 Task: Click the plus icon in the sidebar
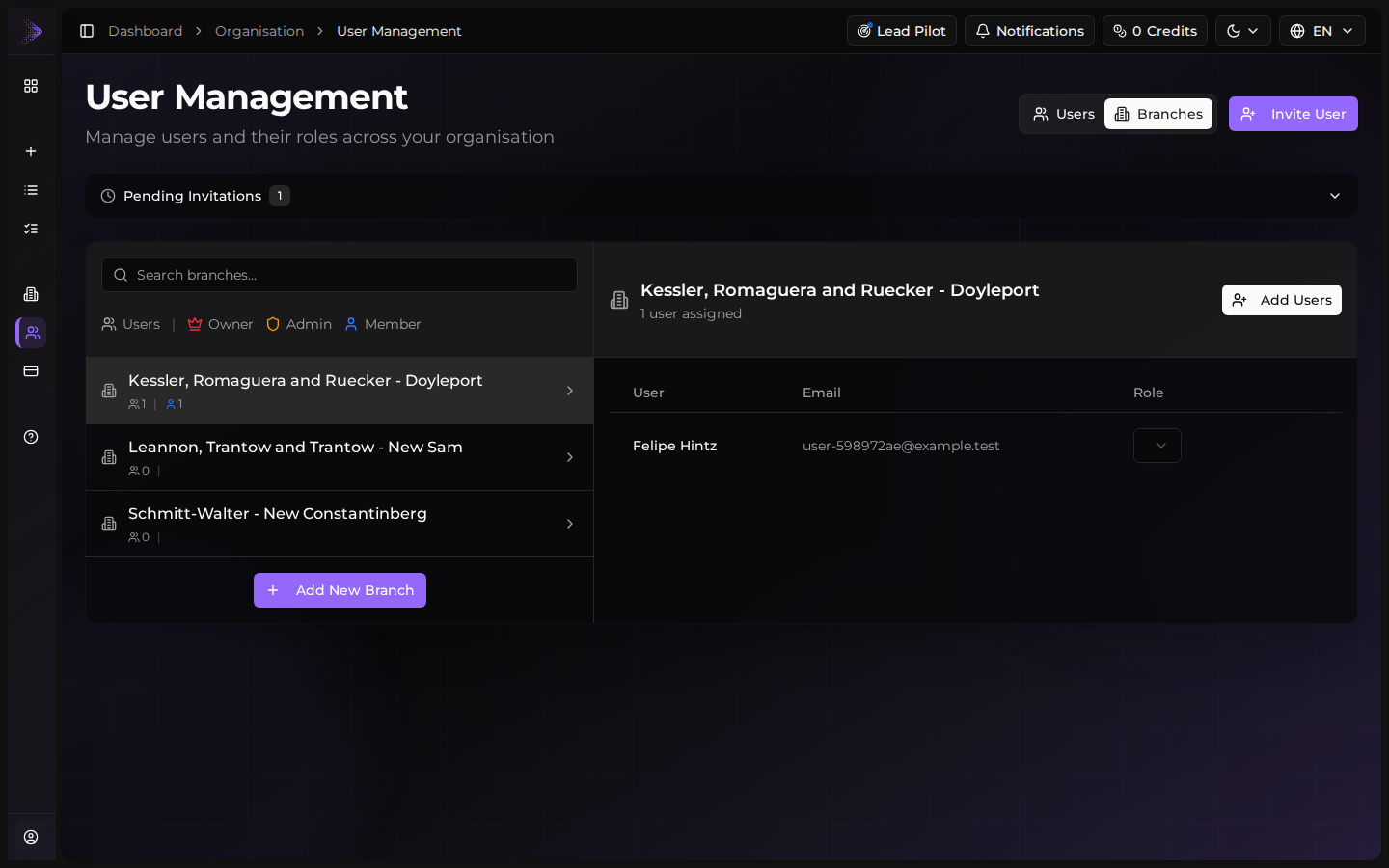pos(31,151)
